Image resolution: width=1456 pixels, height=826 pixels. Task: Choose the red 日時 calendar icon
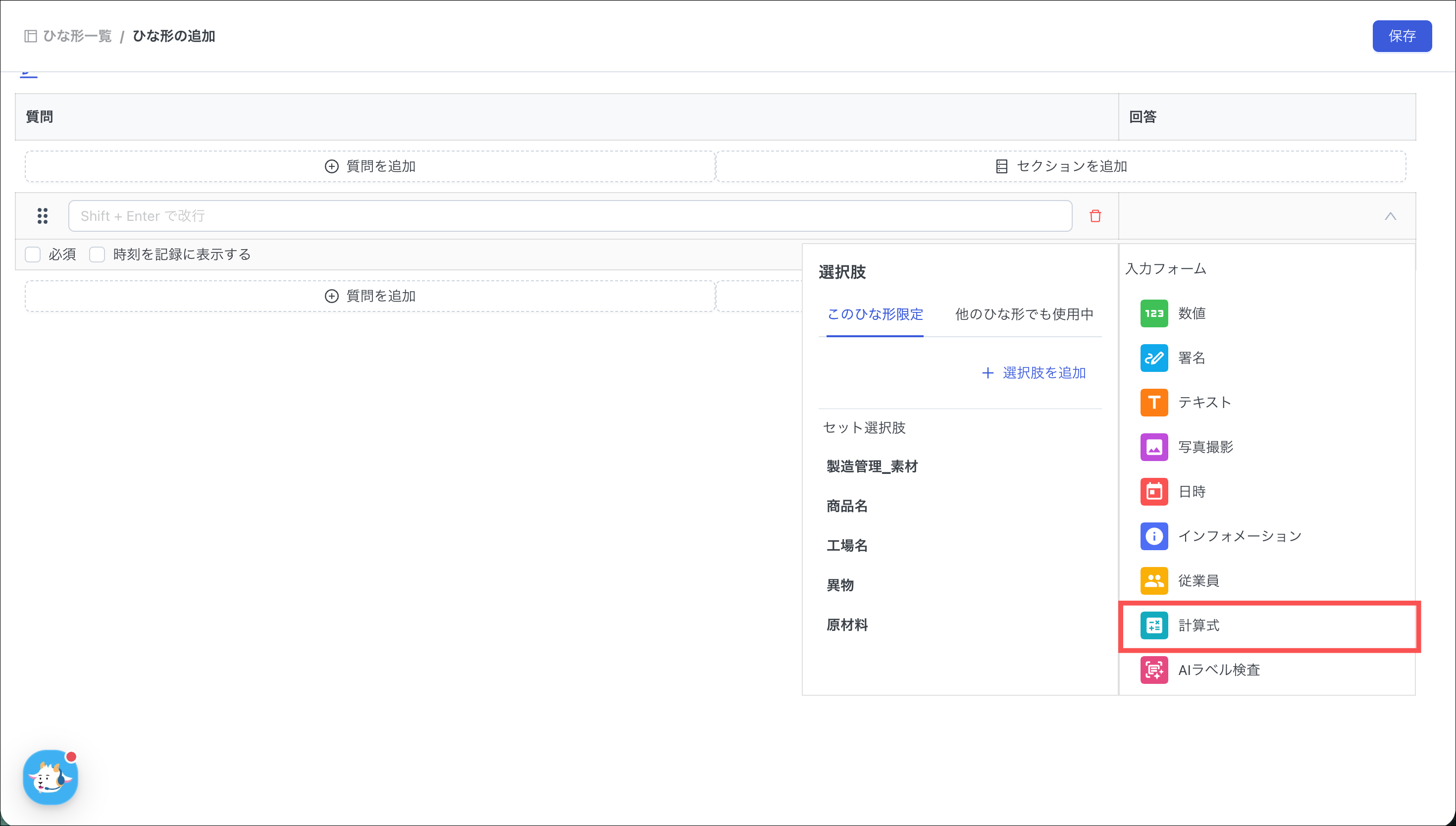click(1154, 491)
